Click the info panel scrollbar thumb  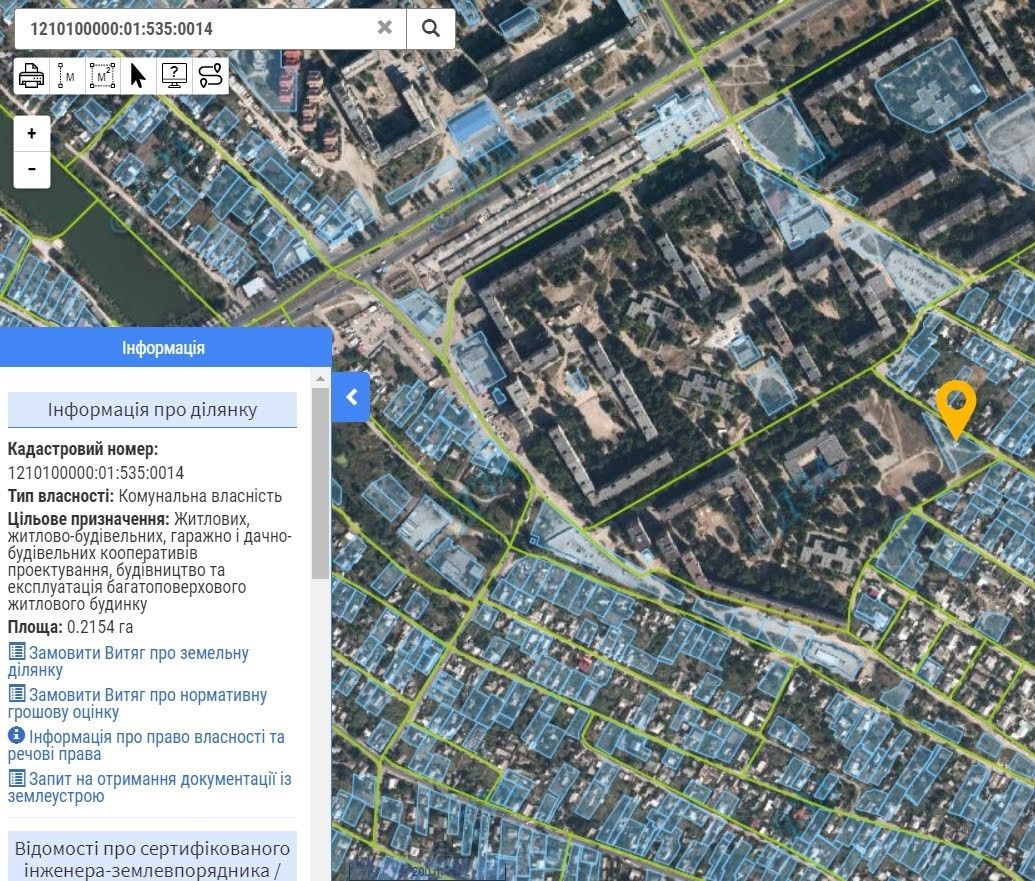[320, 480]
